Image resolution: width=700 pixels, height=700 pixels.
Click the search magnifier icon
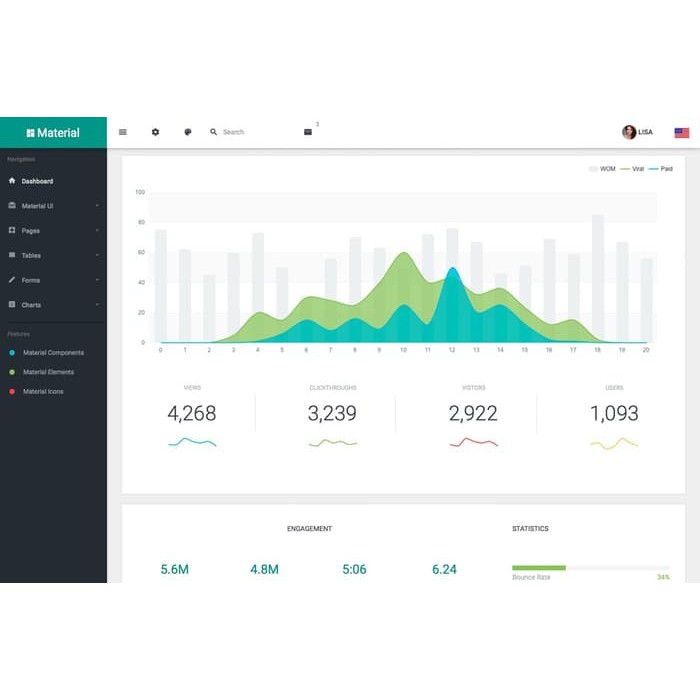click(x=213, y=132)
